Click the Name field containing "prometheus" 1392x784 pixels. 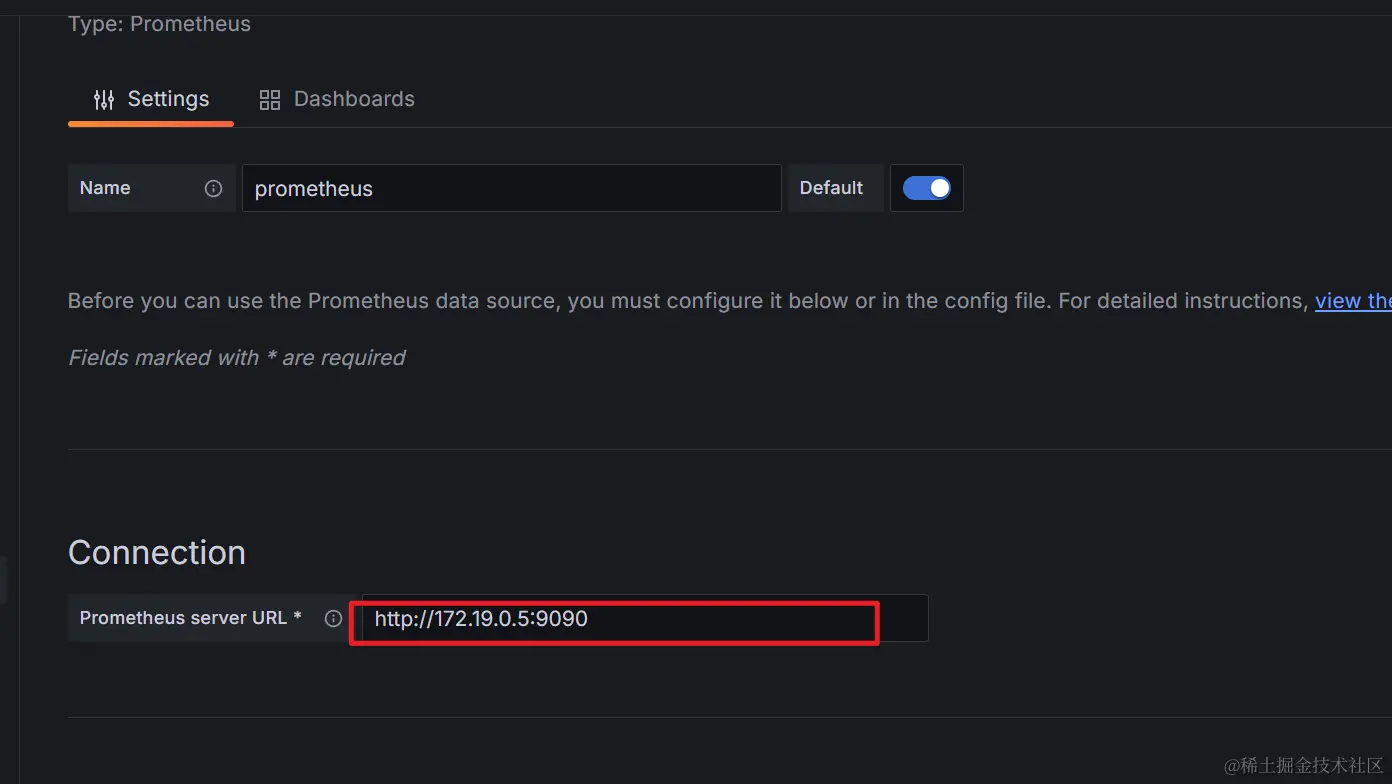(510, 188)
